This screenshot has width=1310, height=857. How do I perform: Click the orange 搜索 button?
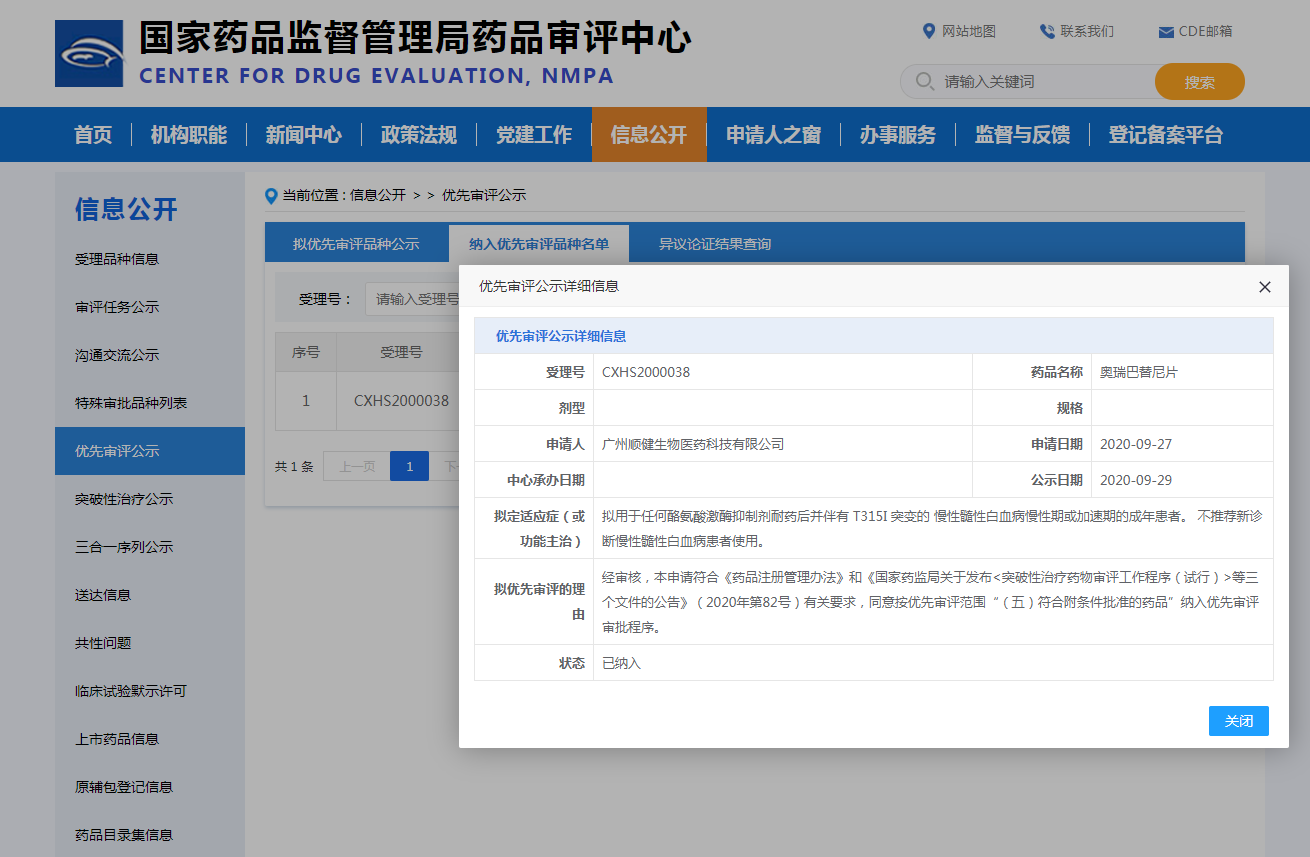pos(1199,82)
